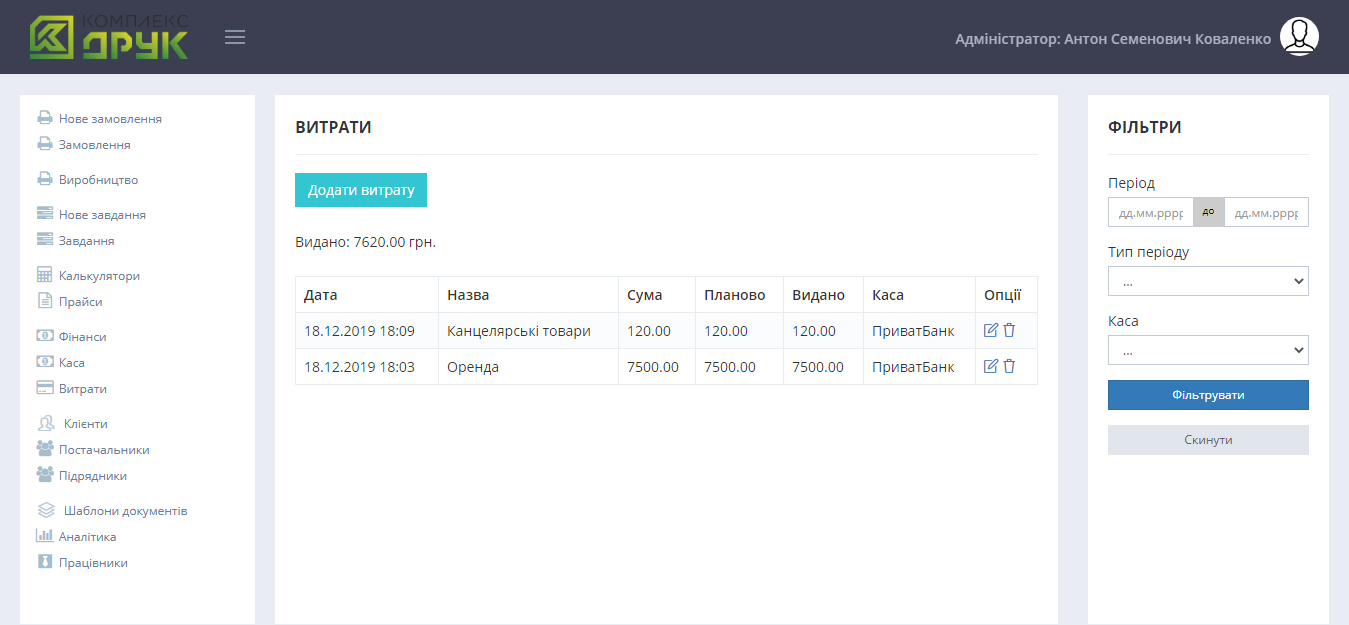
Task: Open Аналітика from the sidebar
Action: (x=87, y=537)
